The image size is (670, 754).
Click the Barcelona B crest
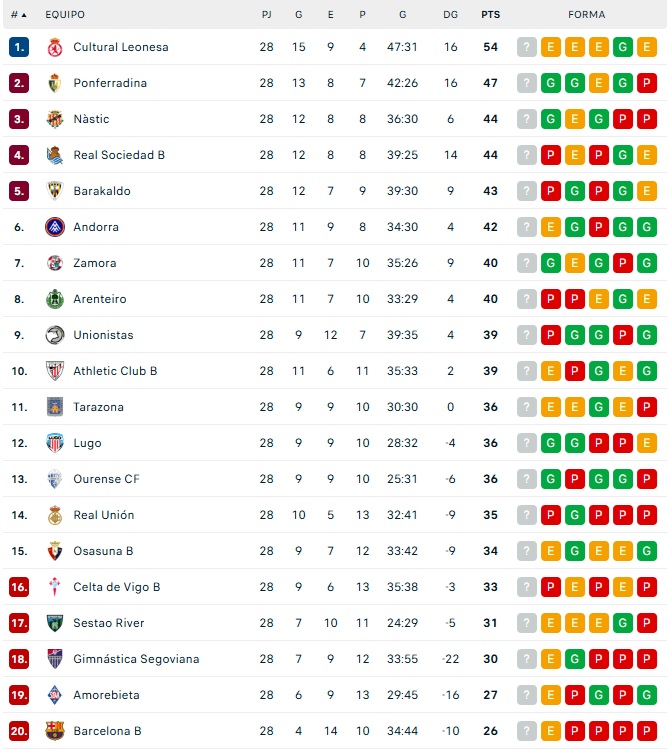coord(55,731)
